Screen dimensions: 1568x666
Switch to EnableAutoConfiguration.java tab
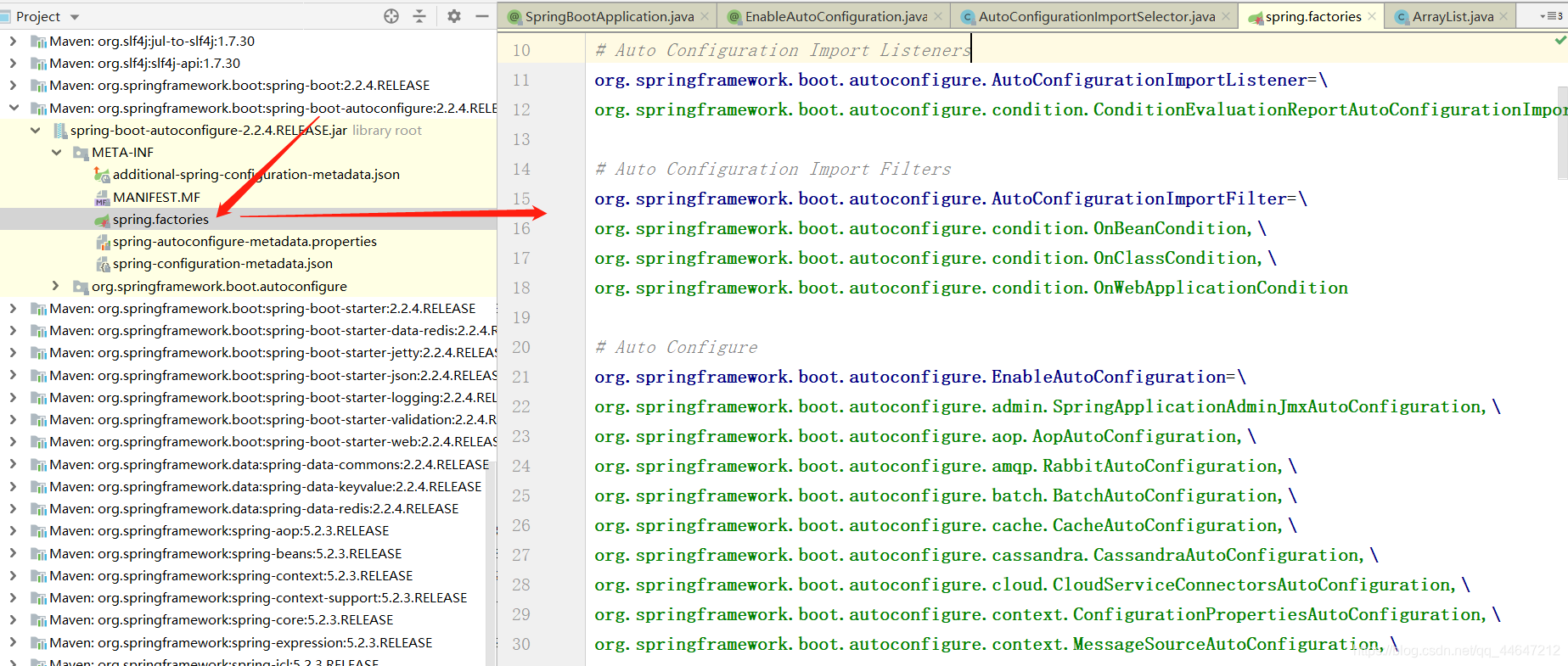point(835,16)
